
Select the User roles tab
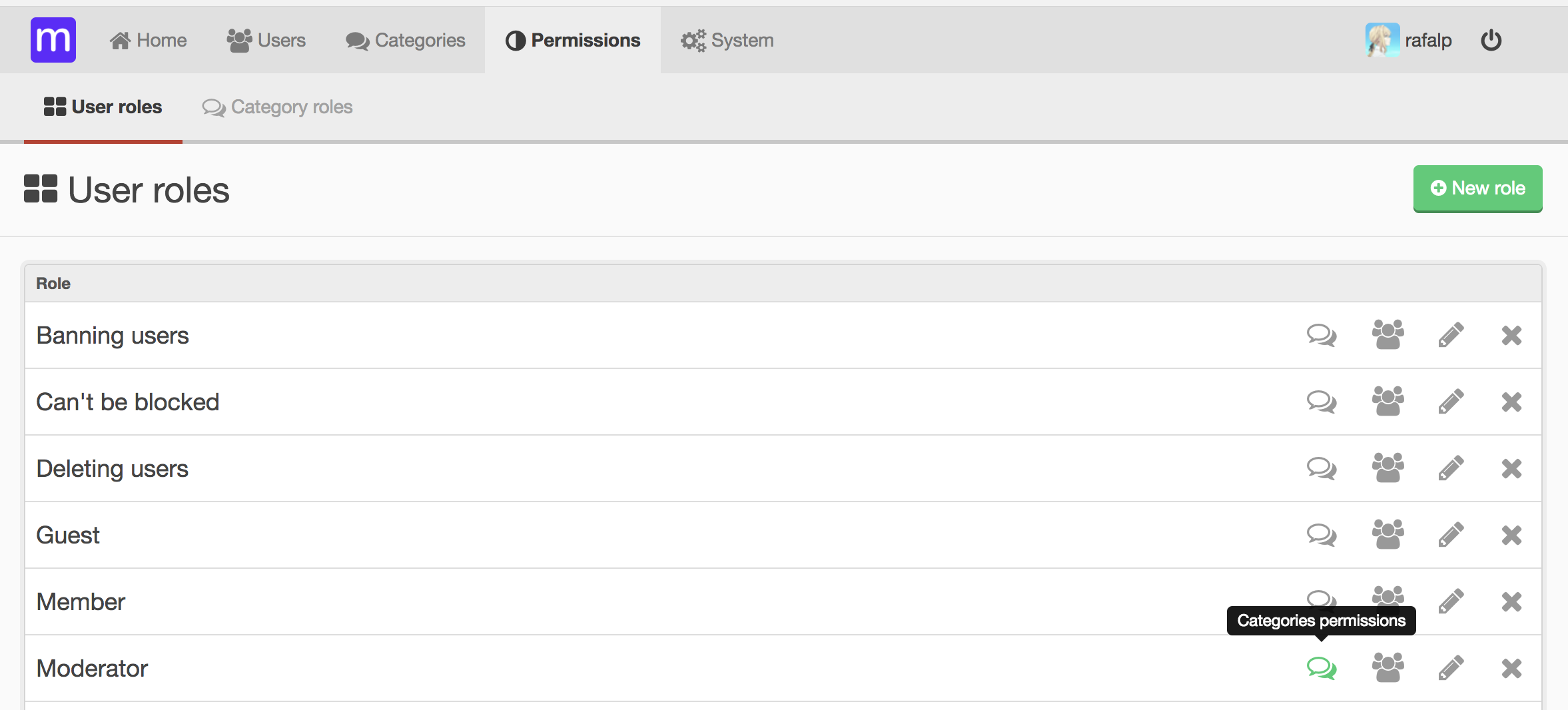(103, 107)
